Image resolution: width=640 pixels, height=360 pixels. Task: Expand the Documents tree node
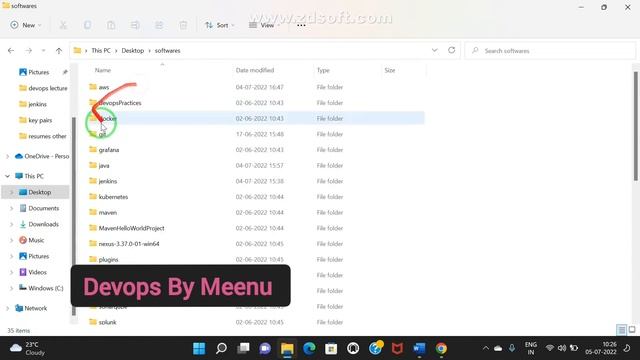tap(11, 208)
